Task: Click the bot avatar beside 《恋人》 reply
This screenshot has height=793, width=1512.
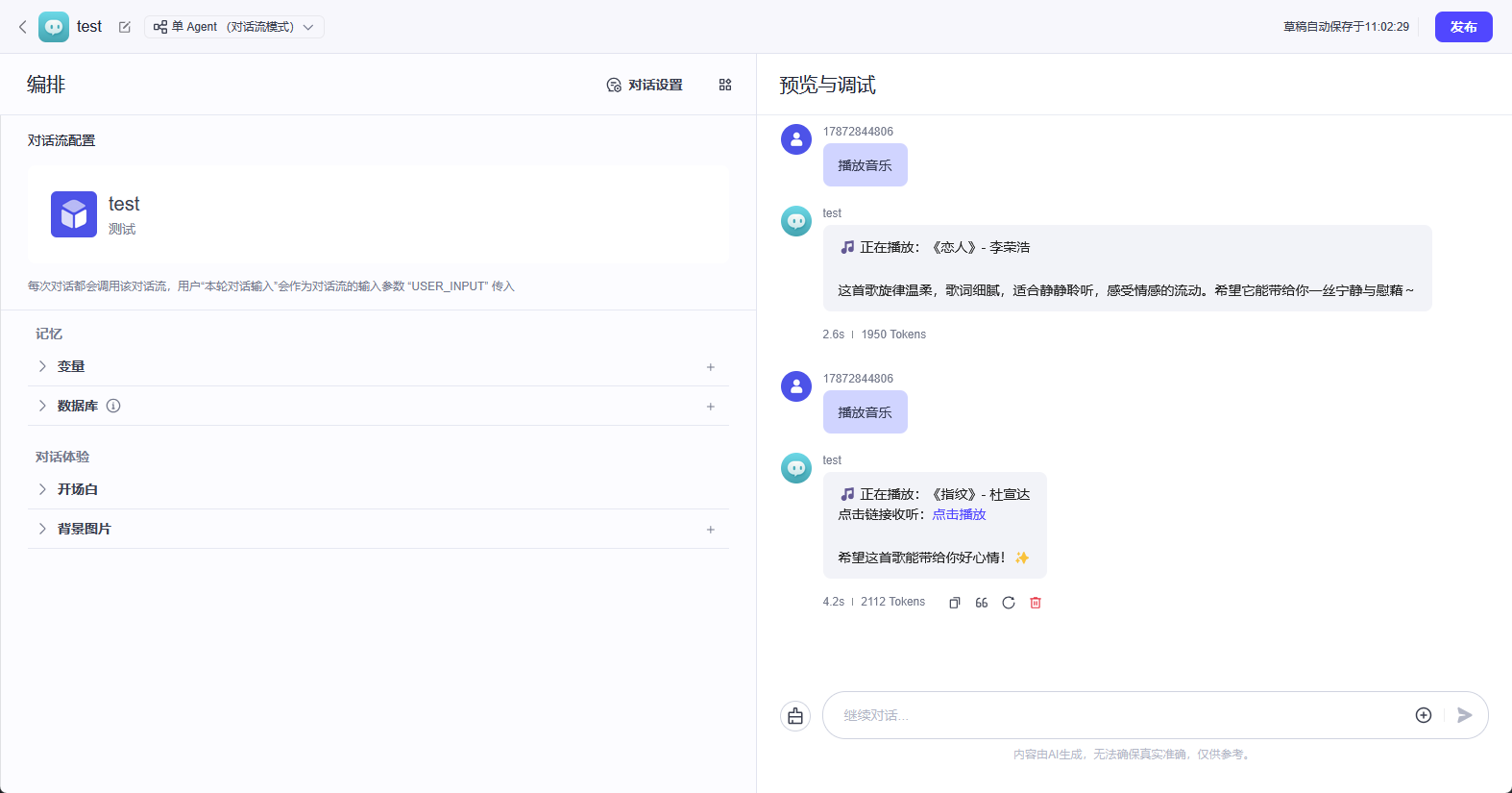Action: pyautogui.click(x=796, y=221)
